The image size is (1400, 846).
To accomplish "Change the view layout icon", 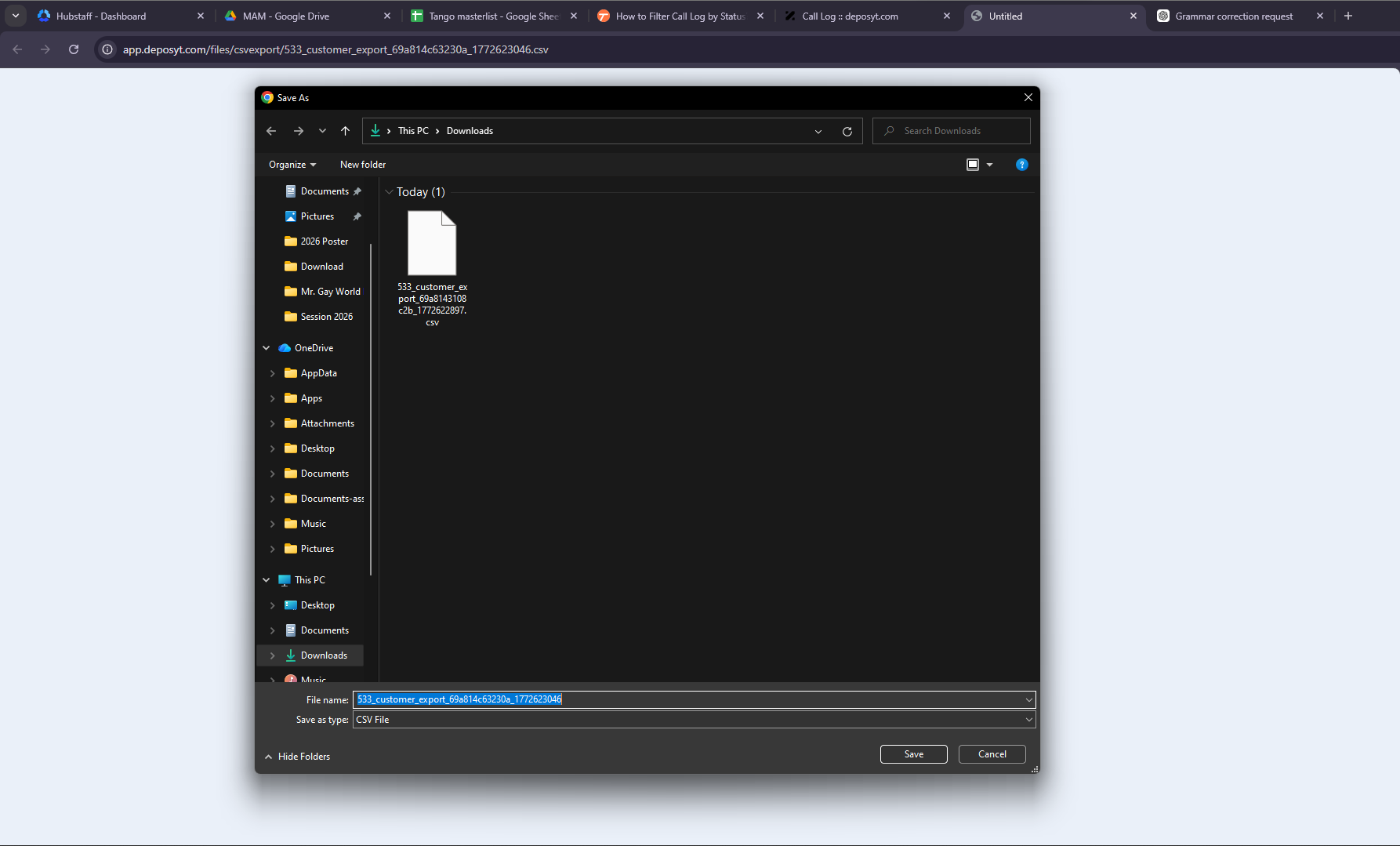I will coord(973,165).
